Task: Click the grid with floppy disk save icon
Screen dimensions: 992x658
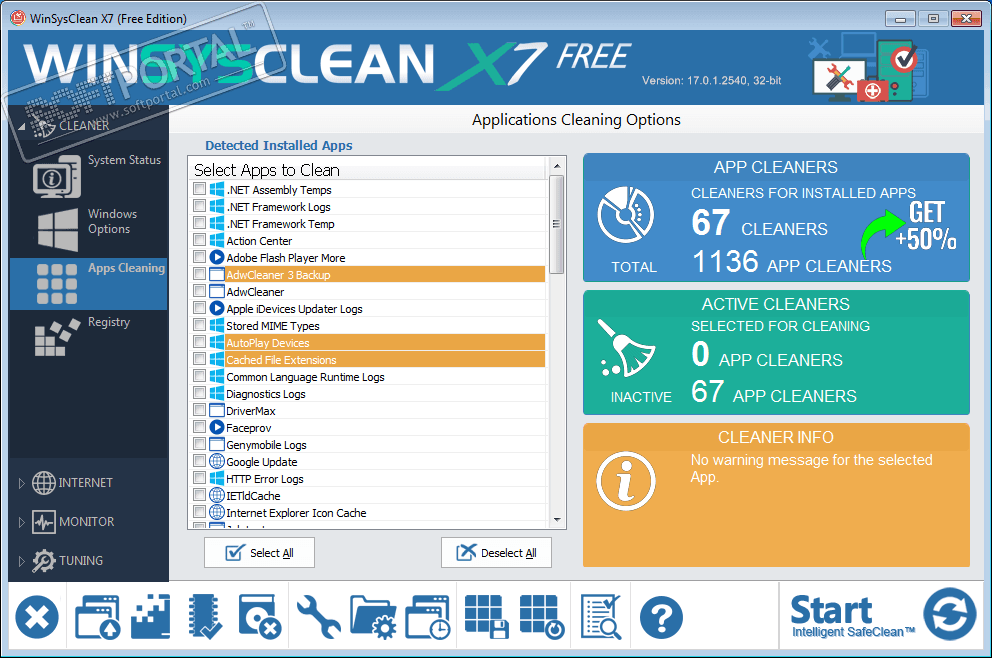Action: (x=486, y=617)
